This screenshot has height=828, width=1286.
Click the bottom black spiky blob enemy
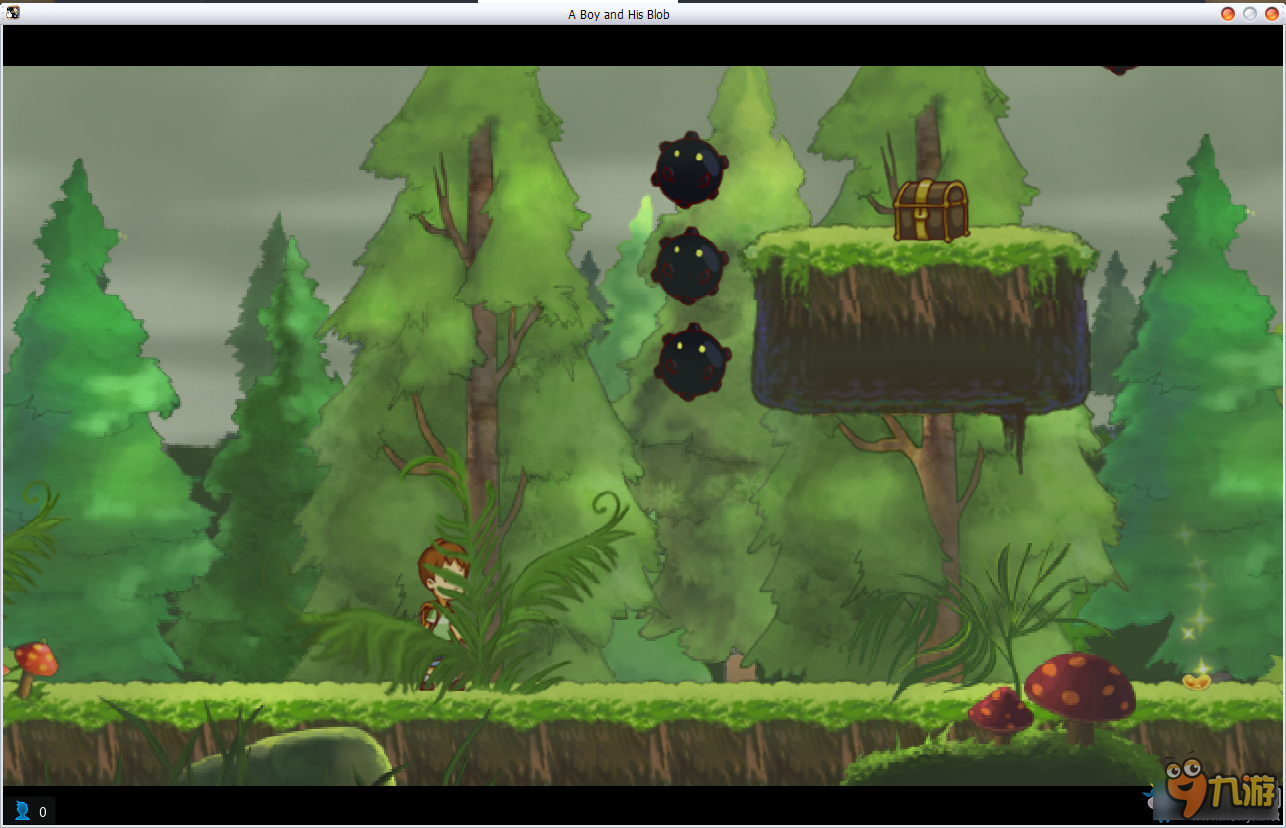click(x=692, y=362)
